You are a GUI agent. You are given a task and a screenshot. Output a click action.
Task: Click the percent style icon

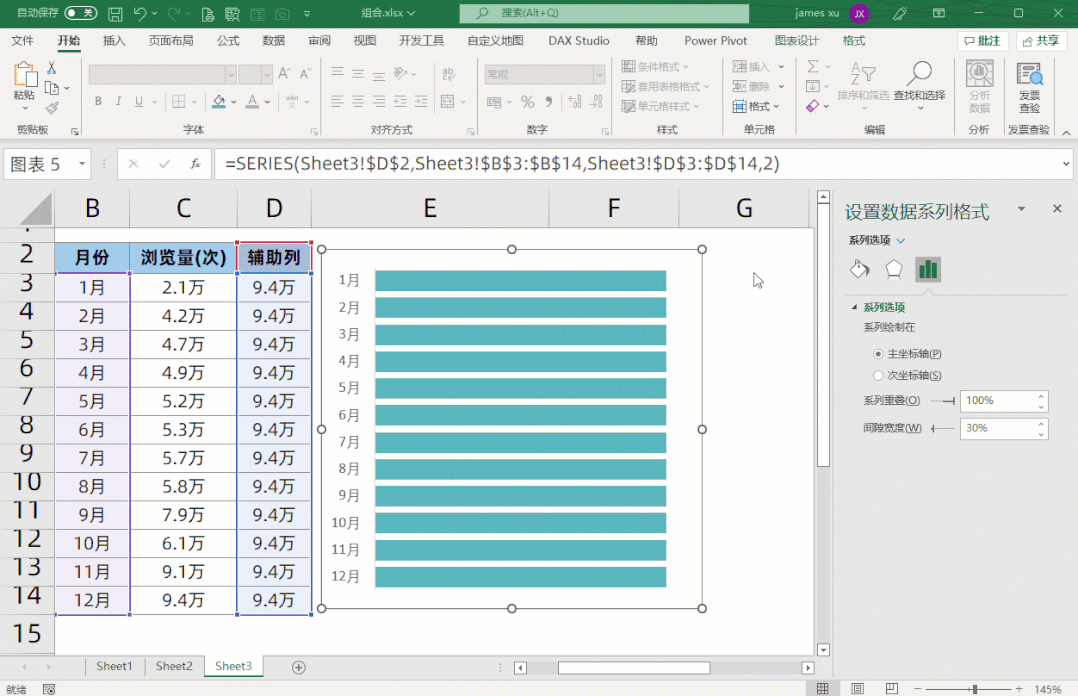(x=527, y=102)
